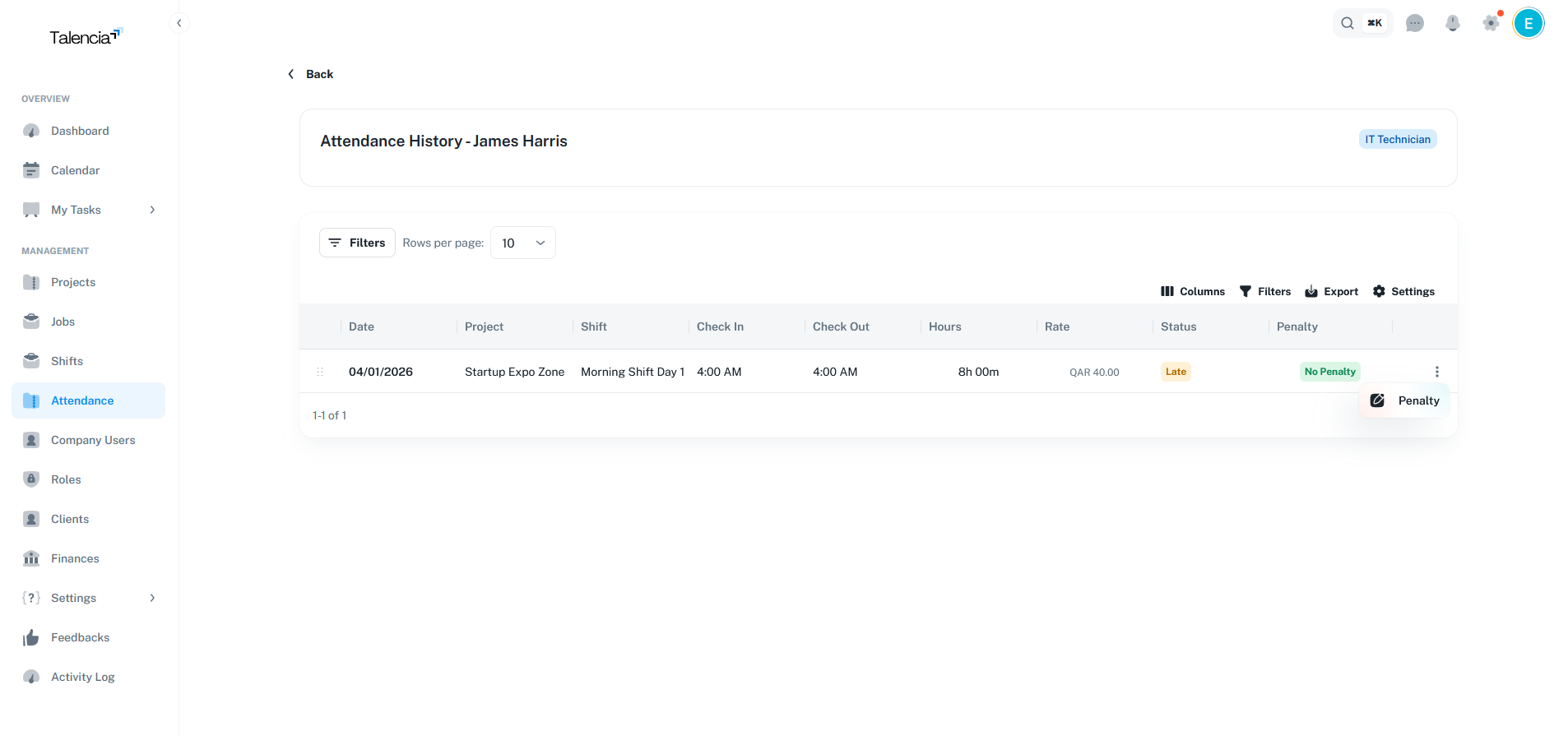Click the IT Technician badge
Screen dimensions: 1568x736
(1398, 139)
